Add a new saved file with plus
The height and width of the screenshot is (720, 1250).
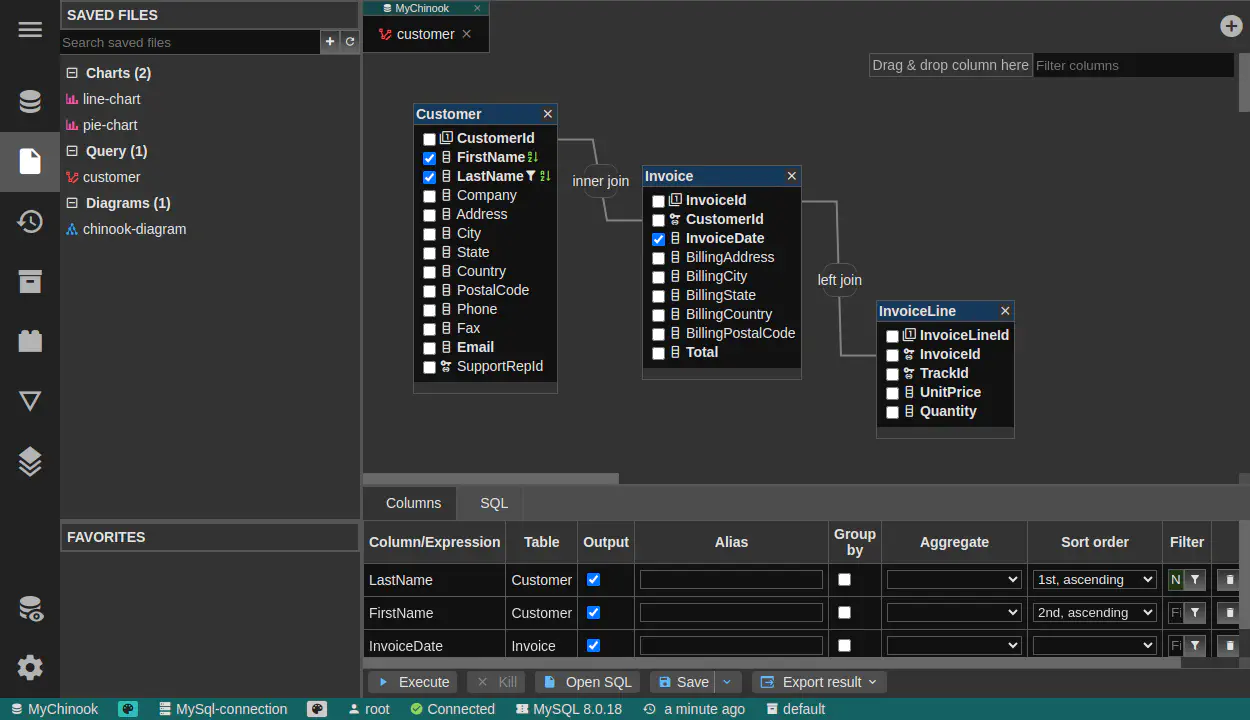(x=330, y=42)
